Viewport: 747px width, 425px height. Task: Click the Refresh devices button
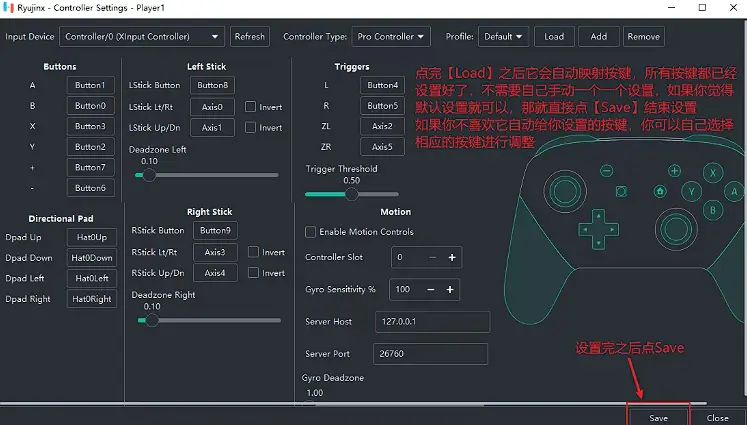pyautogui.click(x=249, y=37)
